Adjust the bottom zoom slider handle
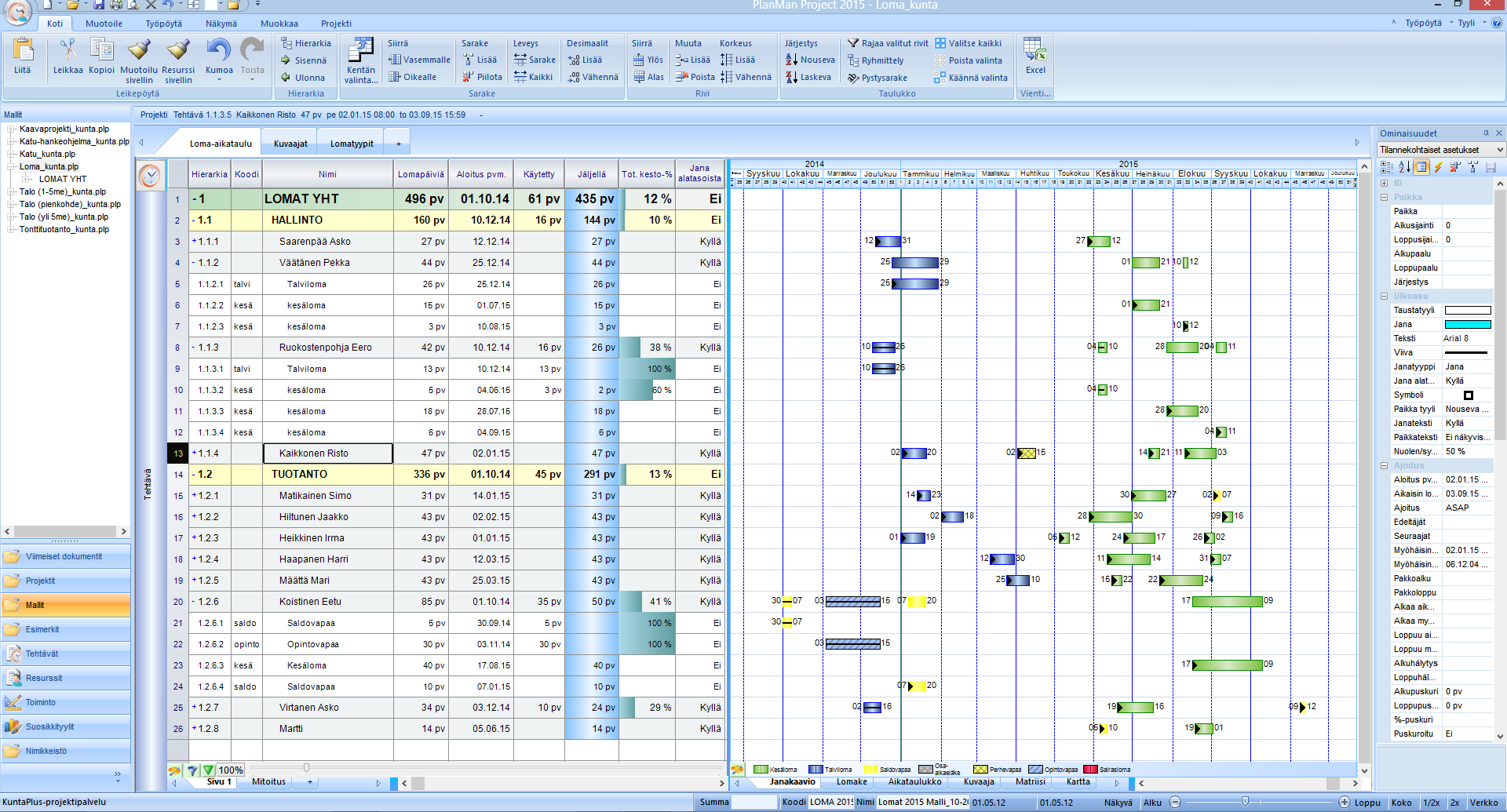The height and width of the screenshot is (812, 1507). click(1245, 802)
